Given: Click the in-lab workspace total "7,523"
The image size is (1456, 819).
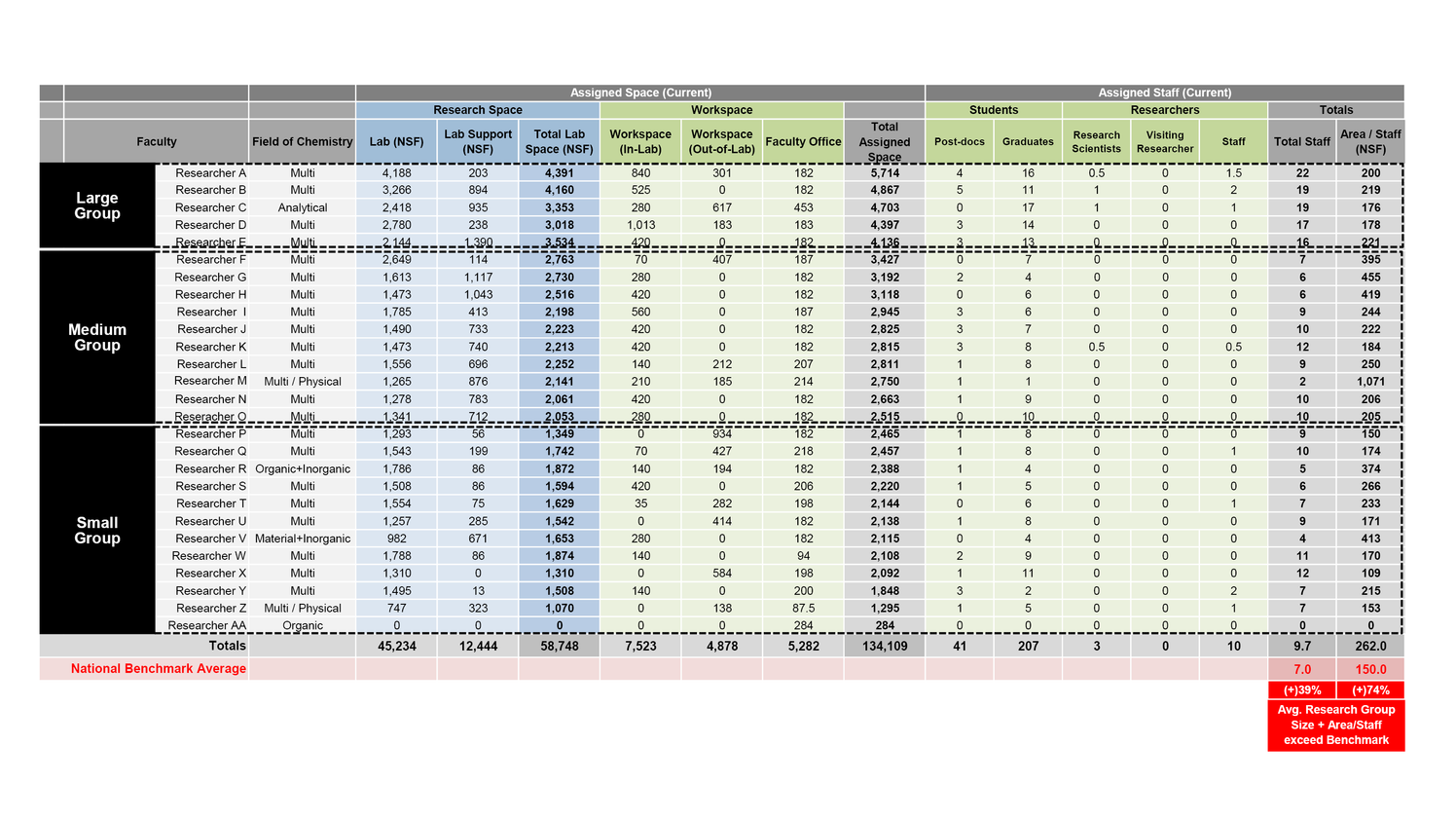Looking at the screenshot, I should tap(640, 646).
